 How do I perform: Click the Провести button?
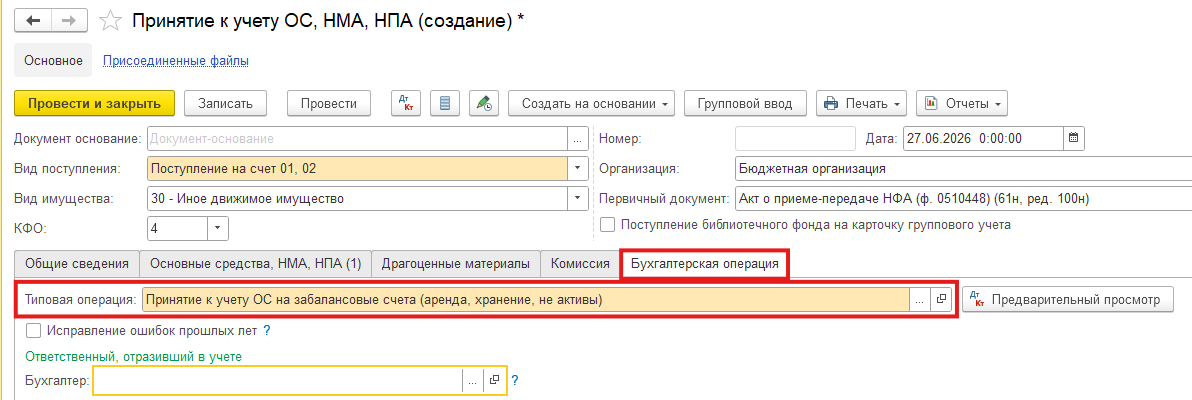point(328,103)
